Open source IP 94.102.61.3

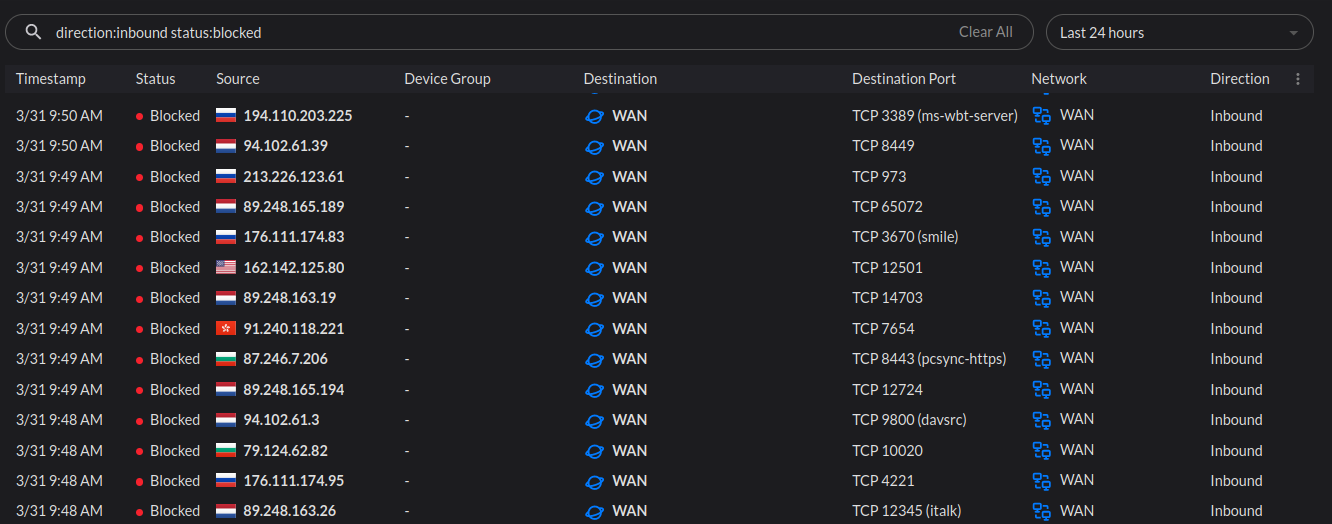point(281,420)
